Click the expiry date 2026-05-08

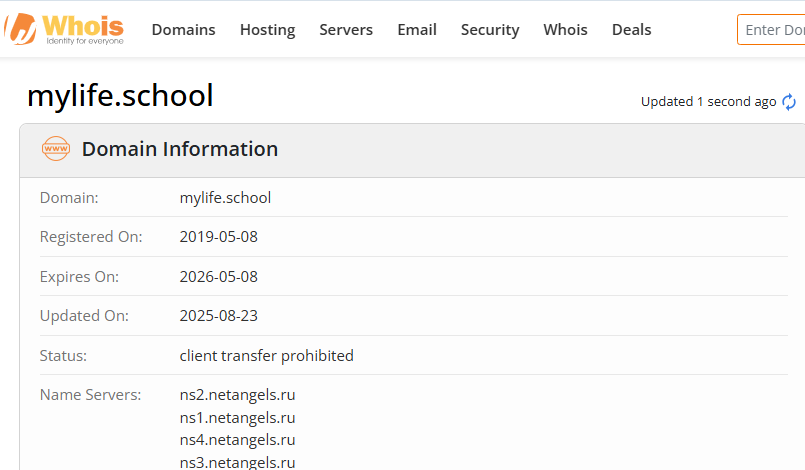(x=218, y=277)
